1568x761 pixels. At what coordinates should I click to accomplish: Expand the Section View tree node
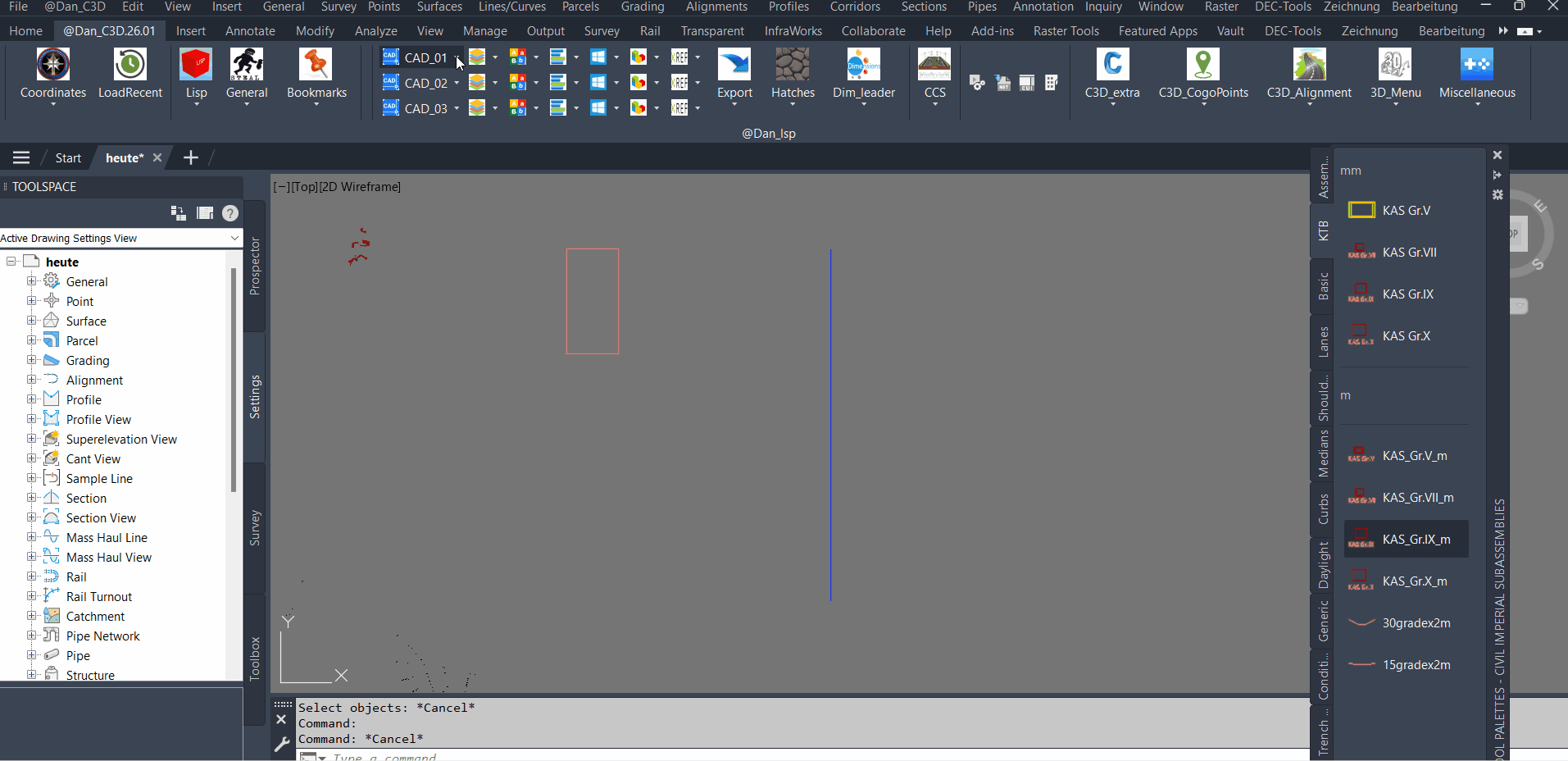(32, 517)
